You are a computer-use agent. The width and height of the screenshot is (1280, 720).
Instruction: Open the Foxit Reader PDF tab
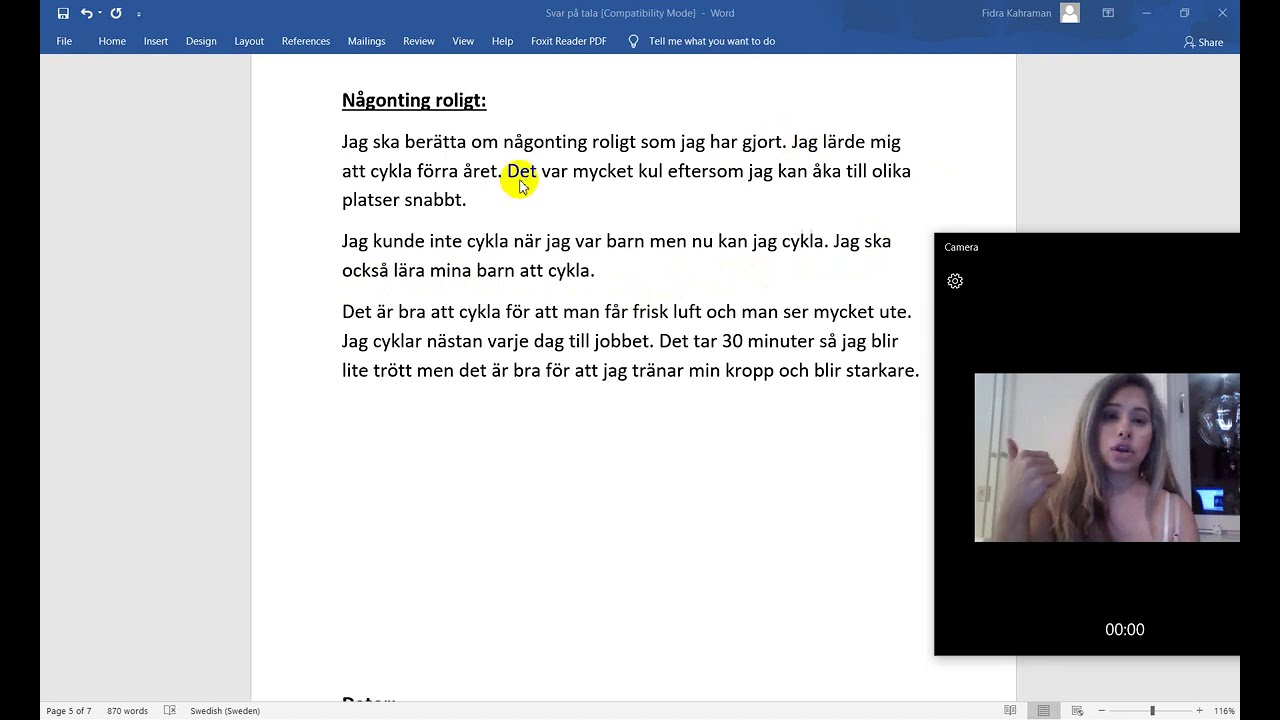(569, 41)
